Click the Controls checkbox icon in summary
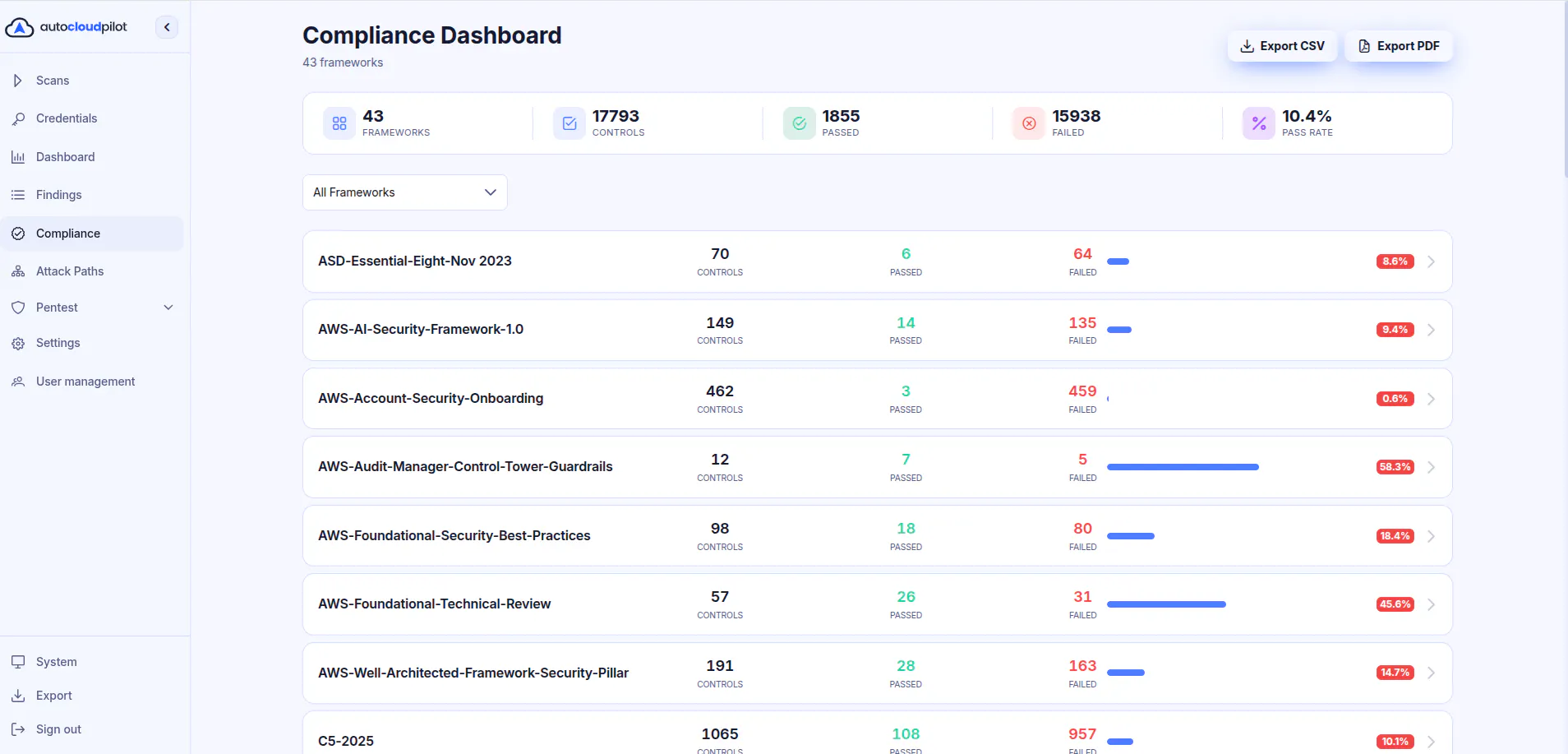The image size is (1568, 754). (570, 123)
